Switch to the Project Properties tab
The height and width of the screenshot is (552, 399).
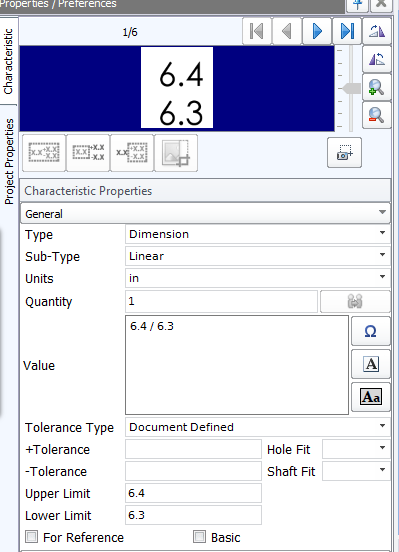tap(9, 162)
